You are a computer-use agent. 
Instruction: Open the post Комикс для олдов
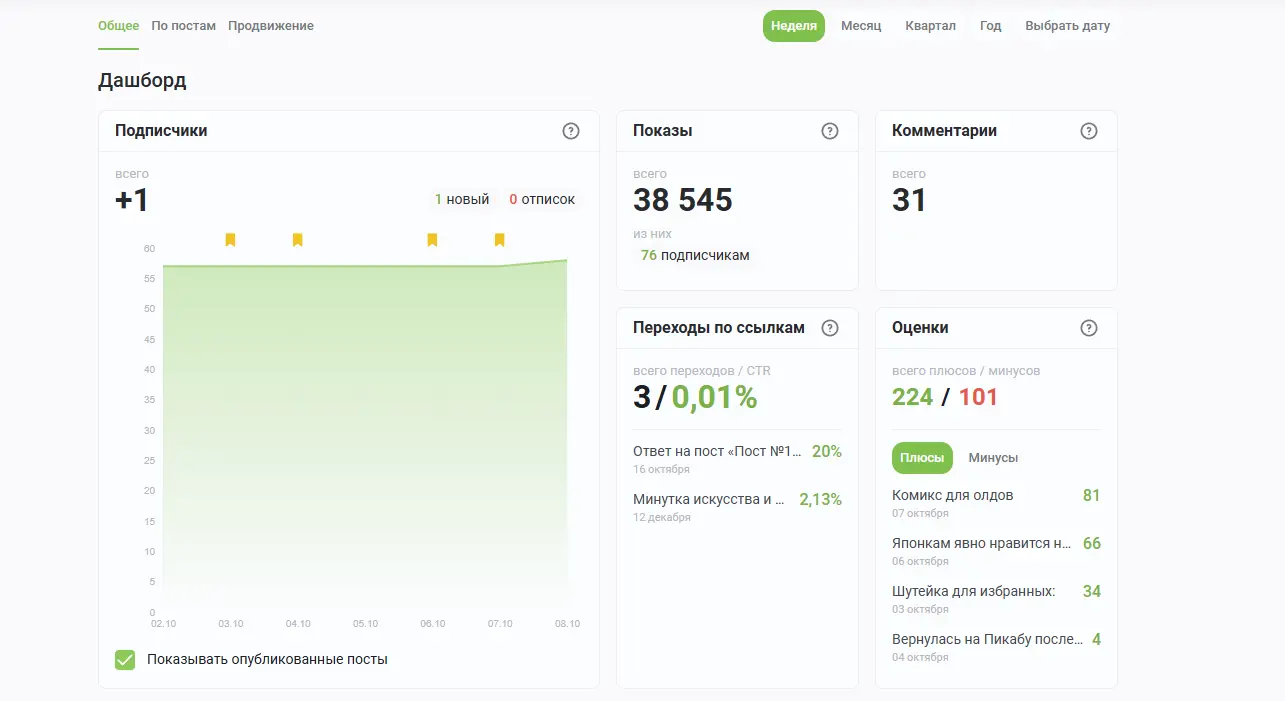point(952,496)
